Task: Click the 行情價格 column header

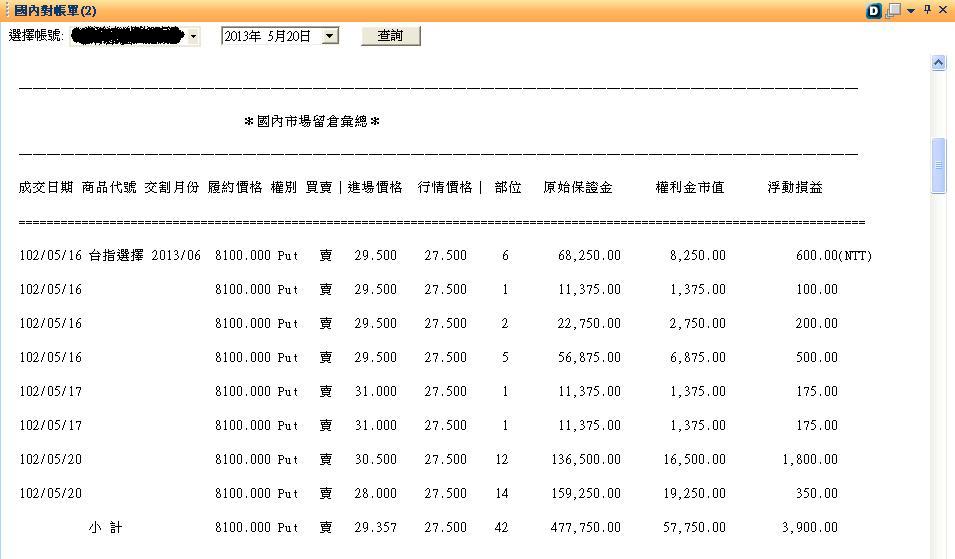Action: pos(445,188)
